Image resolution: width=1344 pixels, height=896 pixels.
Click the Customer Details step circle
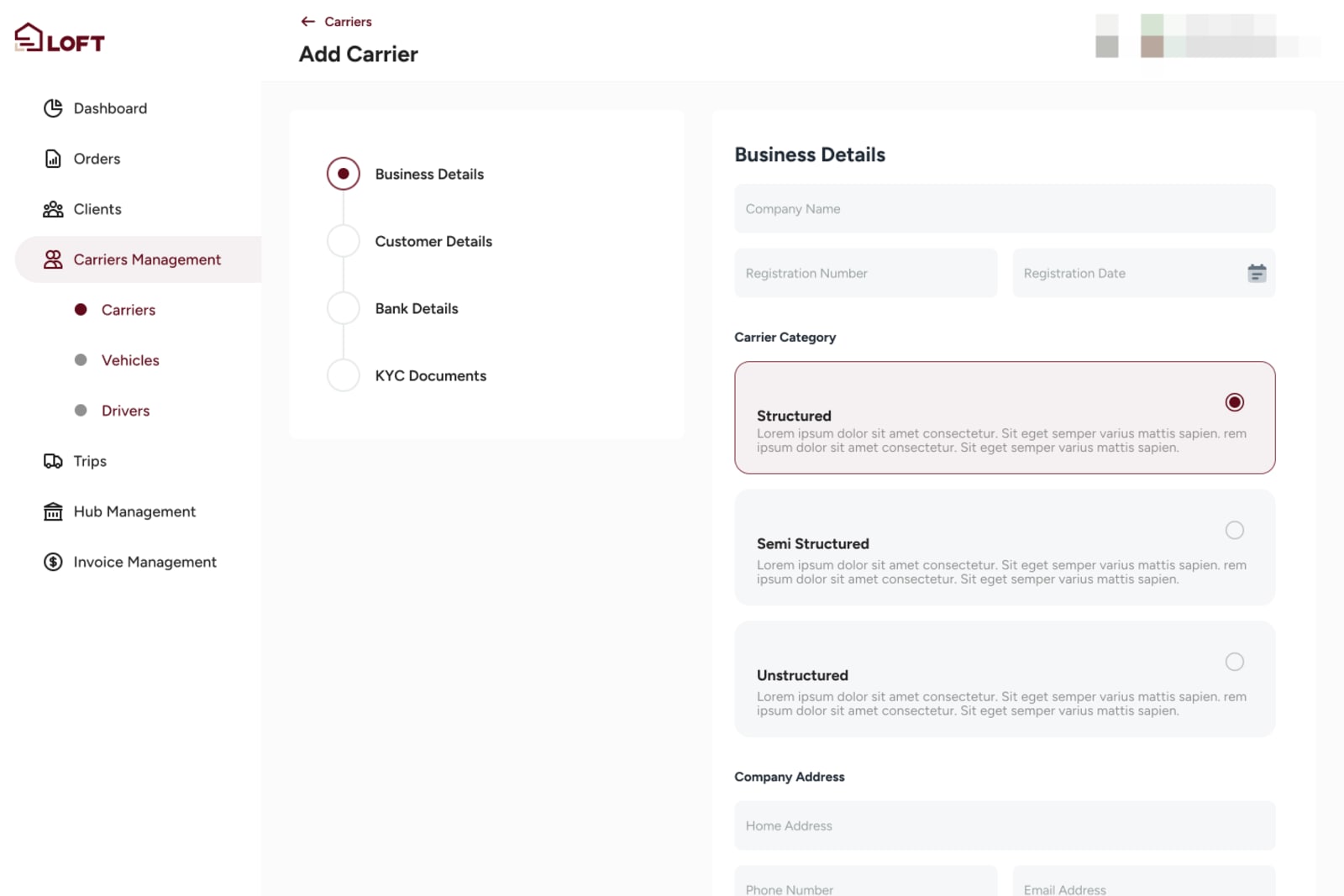[344, 241]
